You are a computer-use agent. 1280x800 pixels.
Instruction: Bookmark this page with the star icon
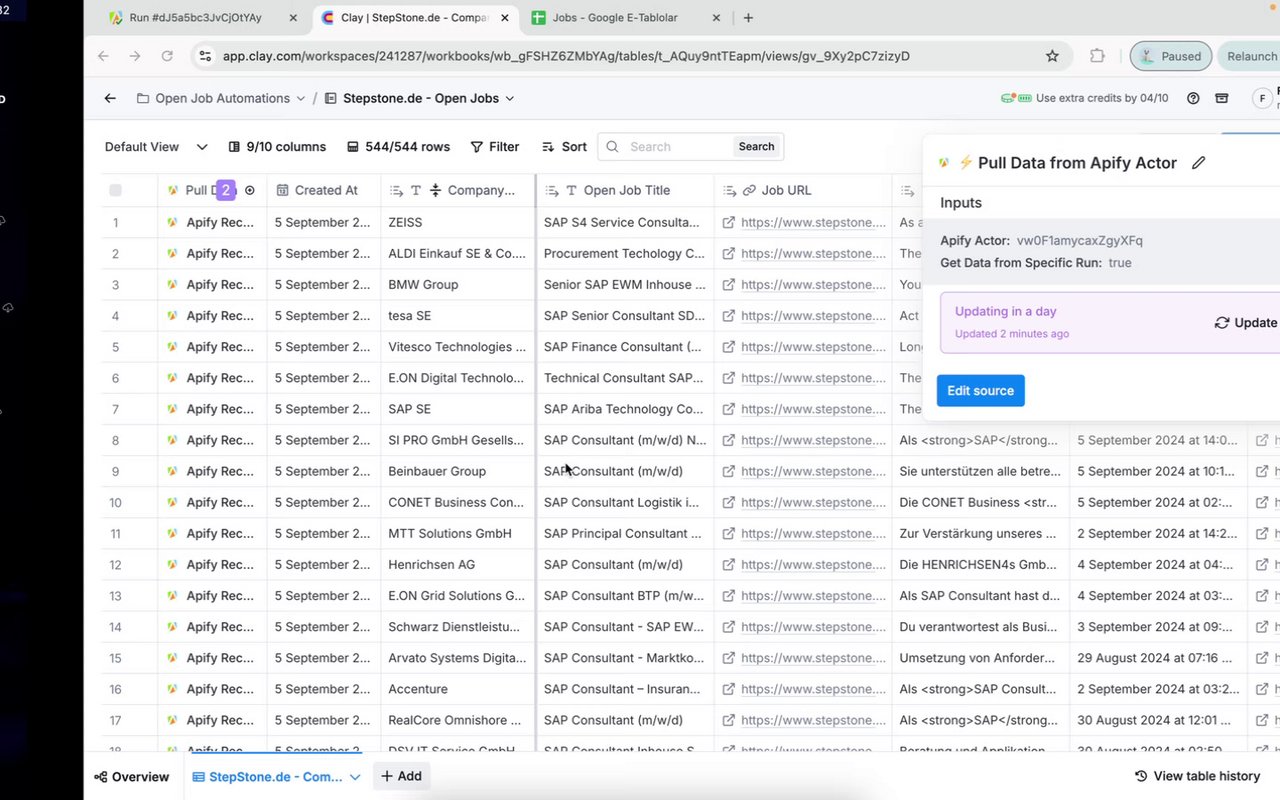click(1052, 56)
